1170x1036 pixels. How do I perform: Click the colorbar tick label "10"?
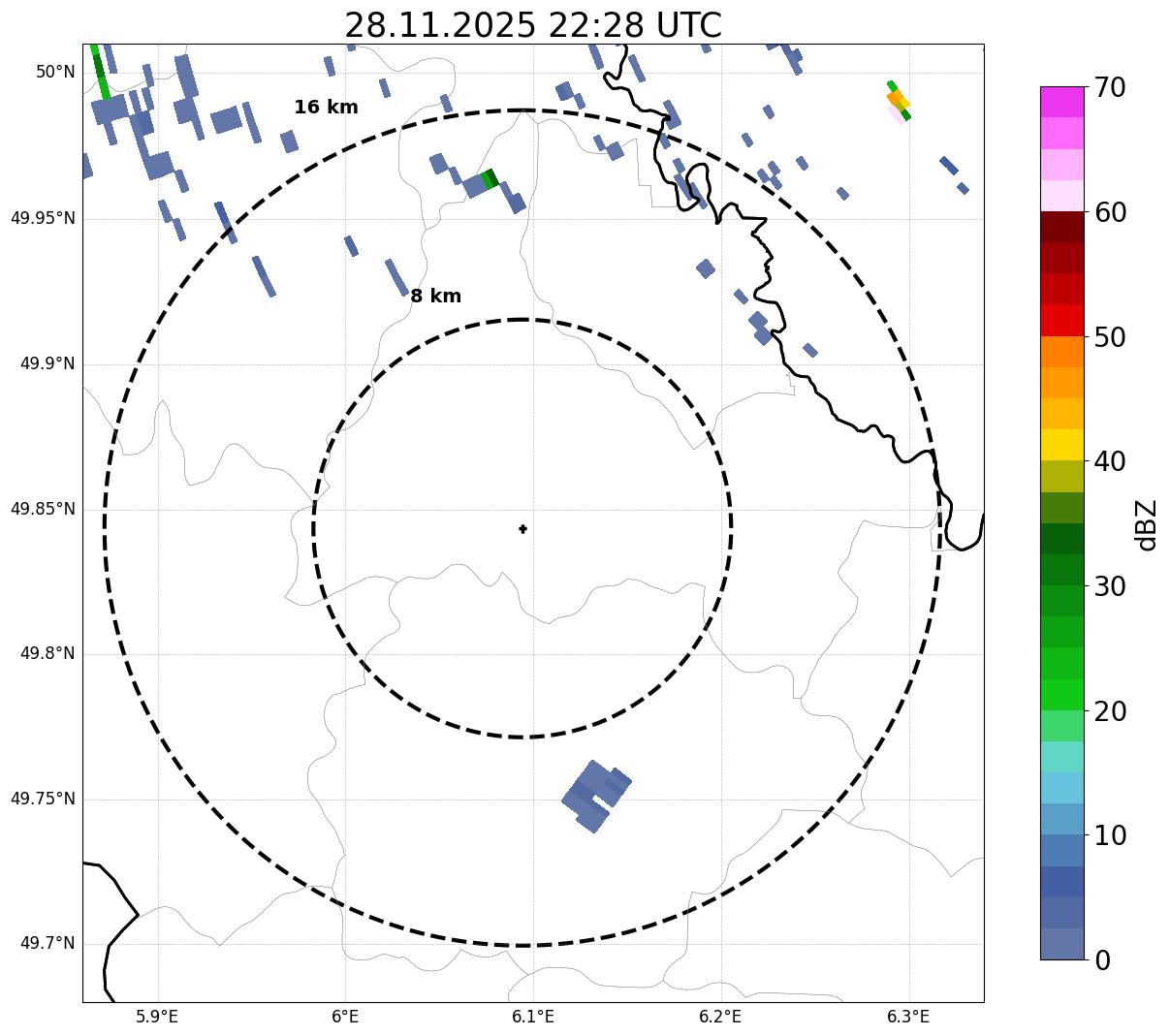point(1110,835)
